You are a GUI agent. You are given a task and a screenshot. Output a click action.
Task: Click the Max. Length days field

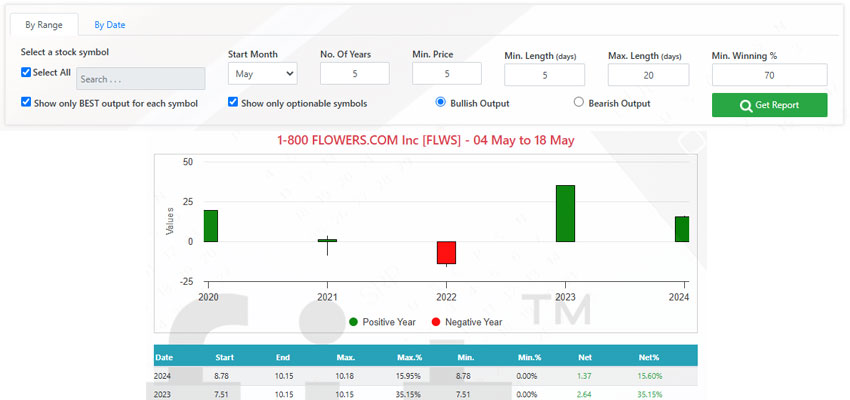tap(648, 75)
